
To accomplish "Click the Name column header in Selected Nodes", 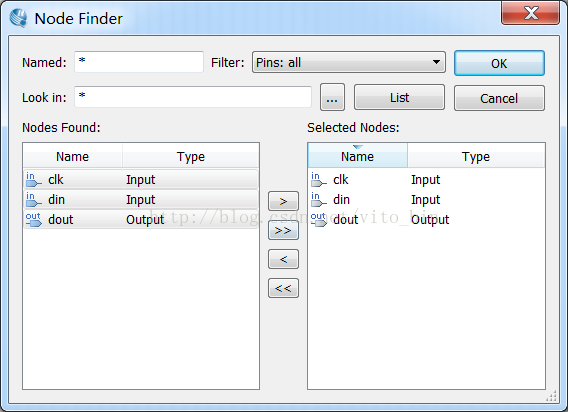I will pos(358,156).
